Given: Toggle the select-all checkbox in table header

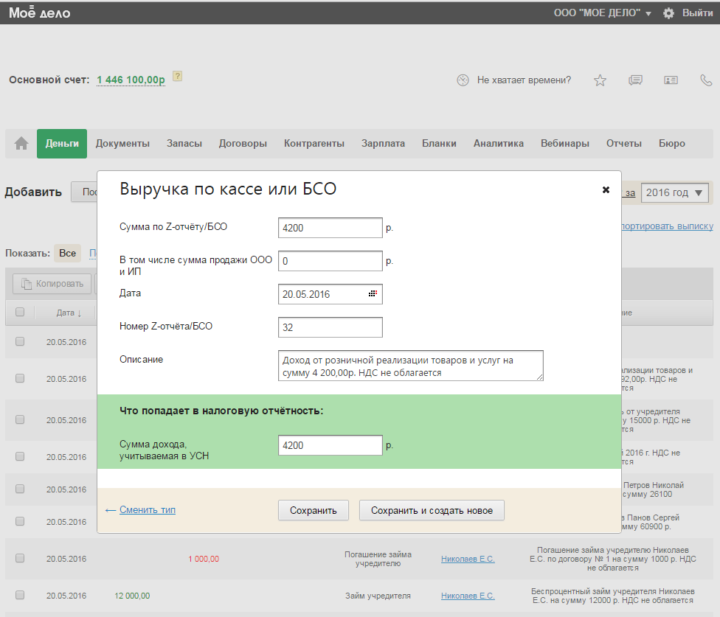Looking at the screenshot, I should pyautogui.click(x=19, y=312).
